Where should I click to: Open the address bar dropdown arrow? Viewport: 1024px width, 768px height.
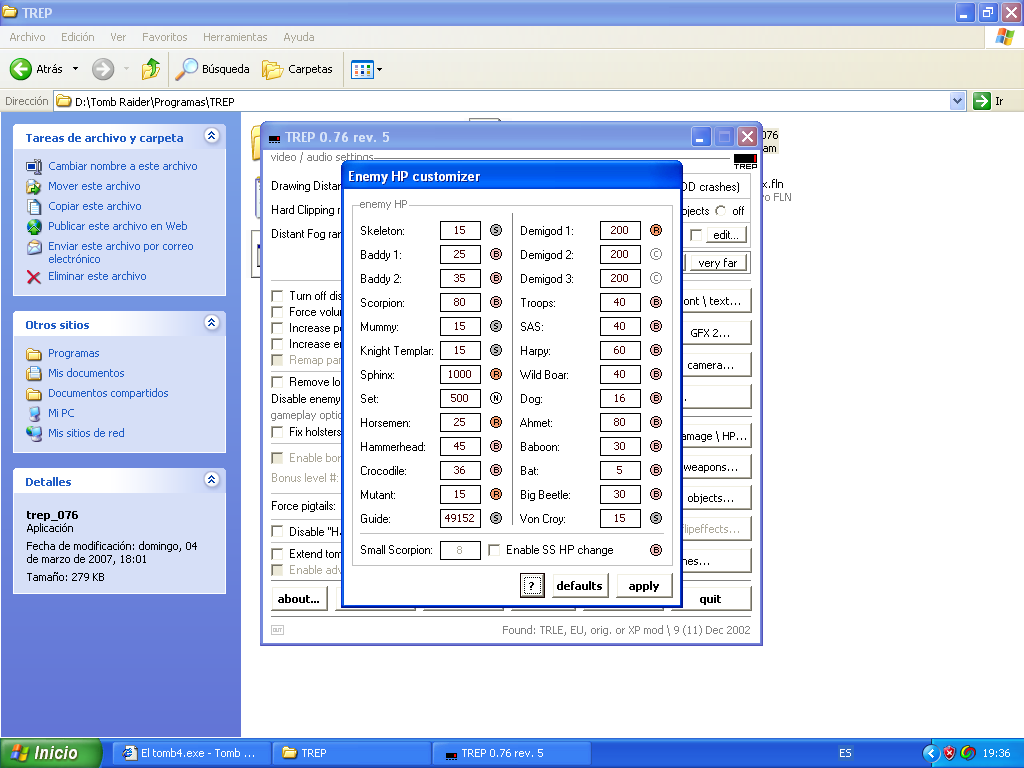click(x=957, y=101)
